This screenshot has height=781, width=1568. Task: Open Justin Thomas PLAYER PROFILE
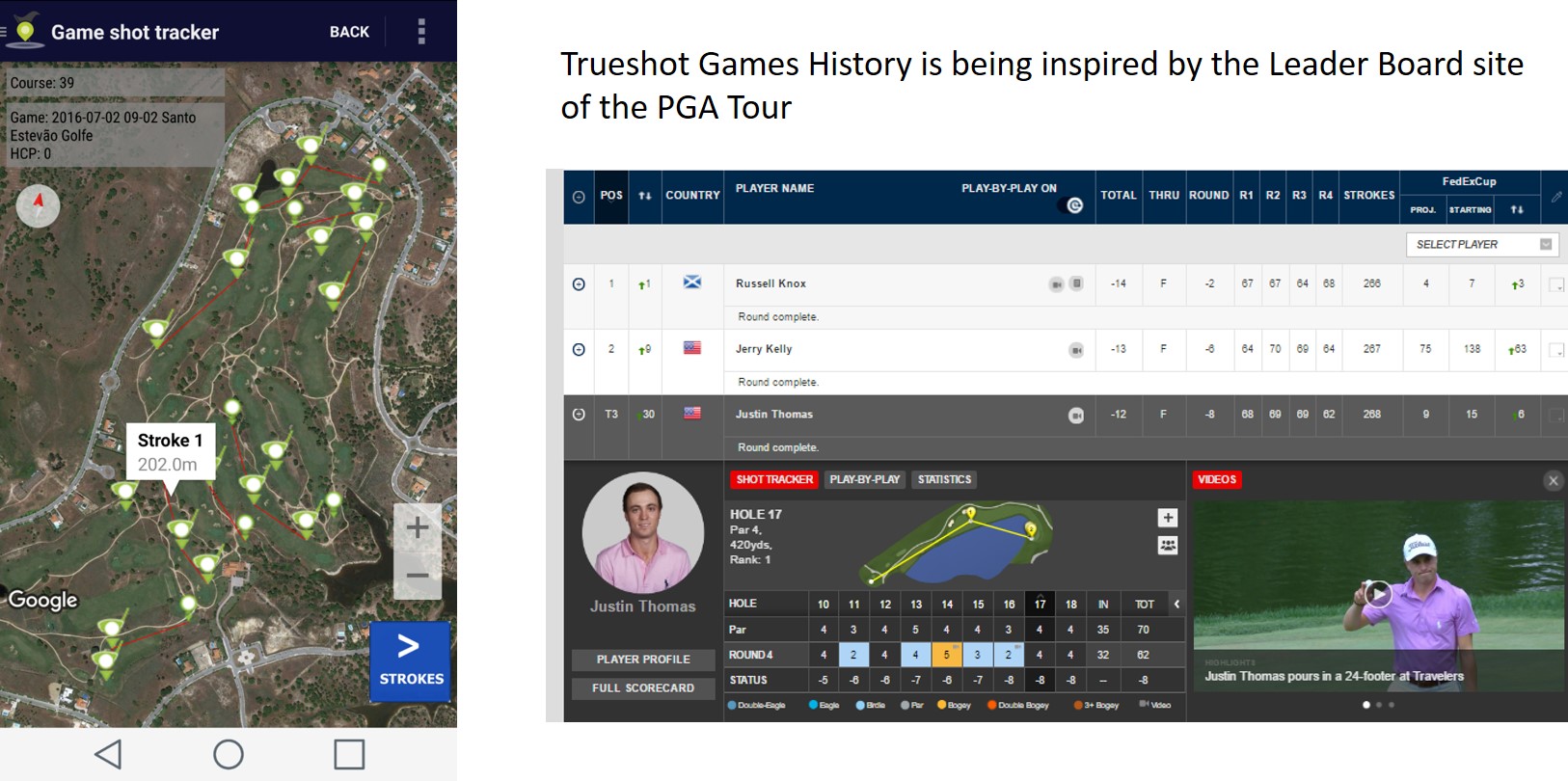[x=643, y=660]
